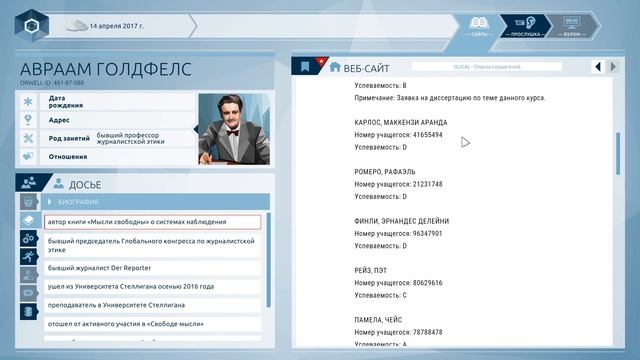The height and width of the screenshot is (360, 640).
Task: Switch to the Прослушка (listener) tab
Action: pyautogui.click(x=525, y=27)
